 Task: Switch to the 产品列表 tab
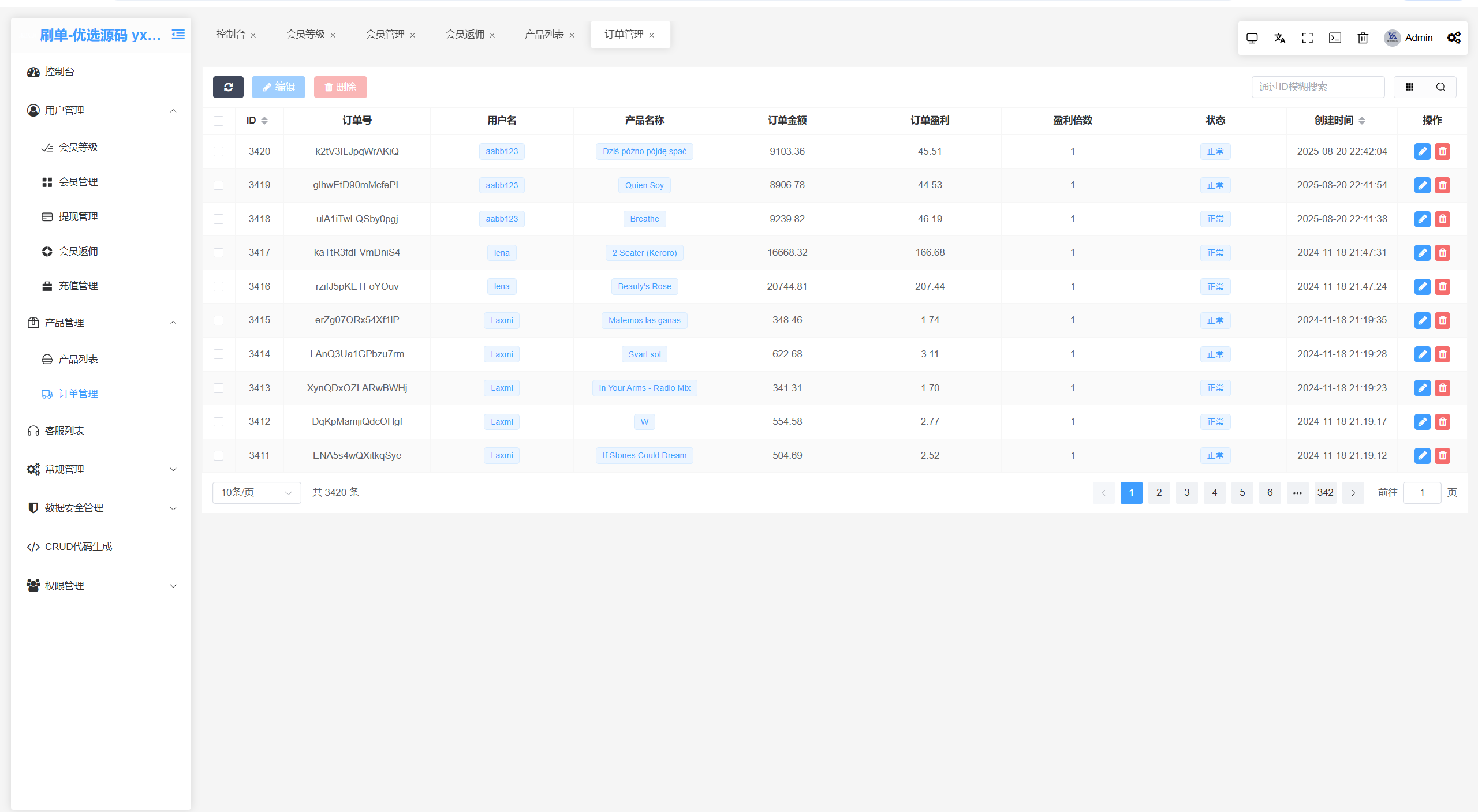(544, 35)
